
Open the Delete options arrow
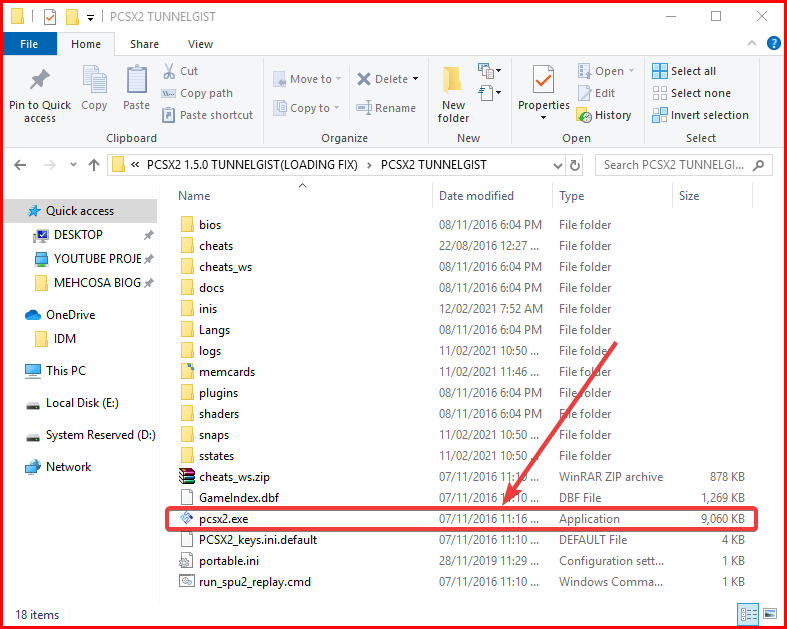pyautogui.click(x=416, y=79)
